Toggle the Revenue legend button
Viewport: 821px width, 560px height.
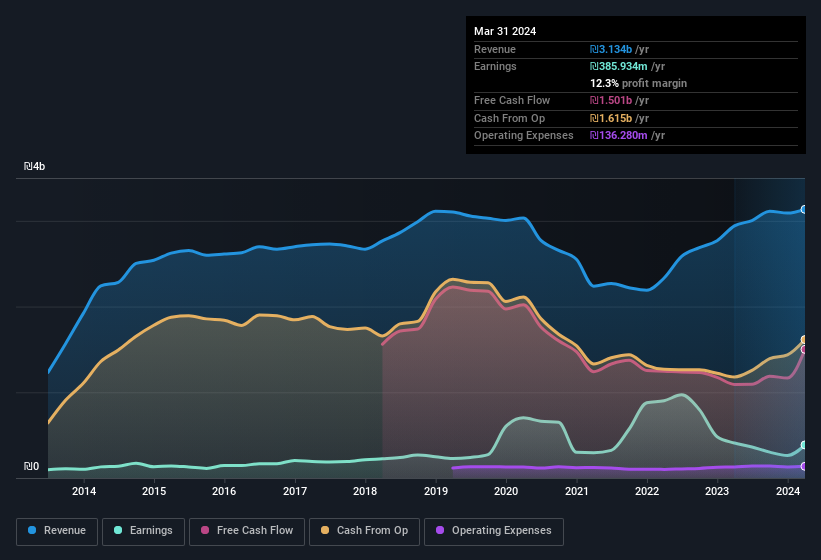57,530
